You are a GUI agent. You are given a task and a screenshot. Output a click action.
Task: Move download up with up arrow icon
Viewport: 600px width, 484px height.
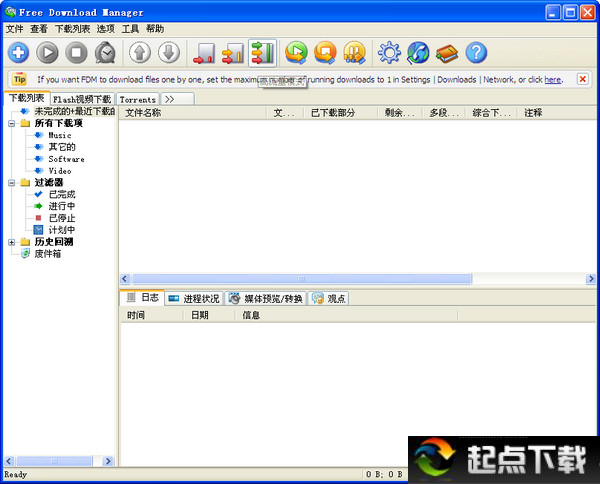click(x=140, y=53)
